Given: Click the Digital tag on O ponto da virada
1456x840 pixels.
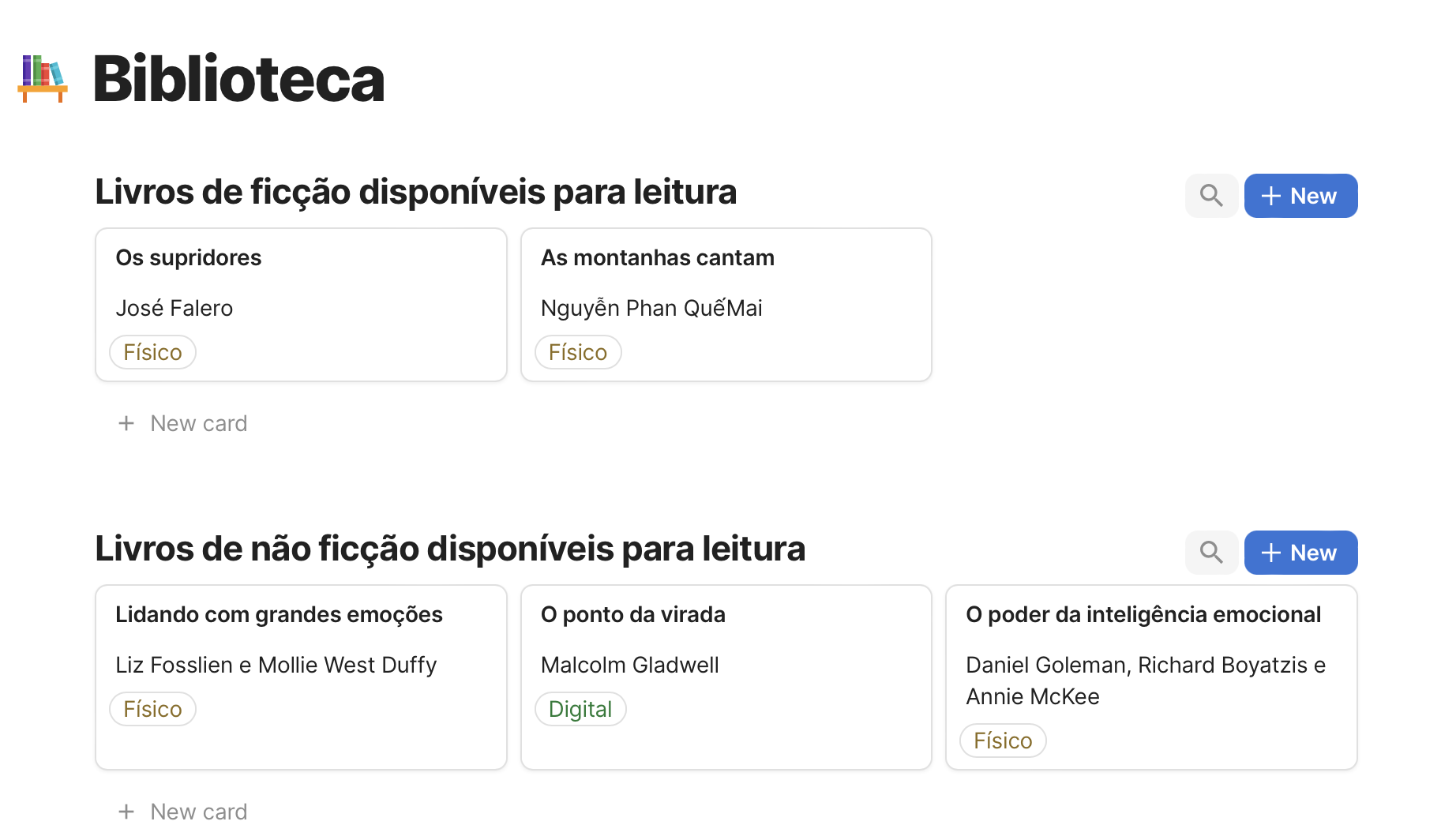Looking at the screenshot, I should pyautogui.click(x=580, y=709).
